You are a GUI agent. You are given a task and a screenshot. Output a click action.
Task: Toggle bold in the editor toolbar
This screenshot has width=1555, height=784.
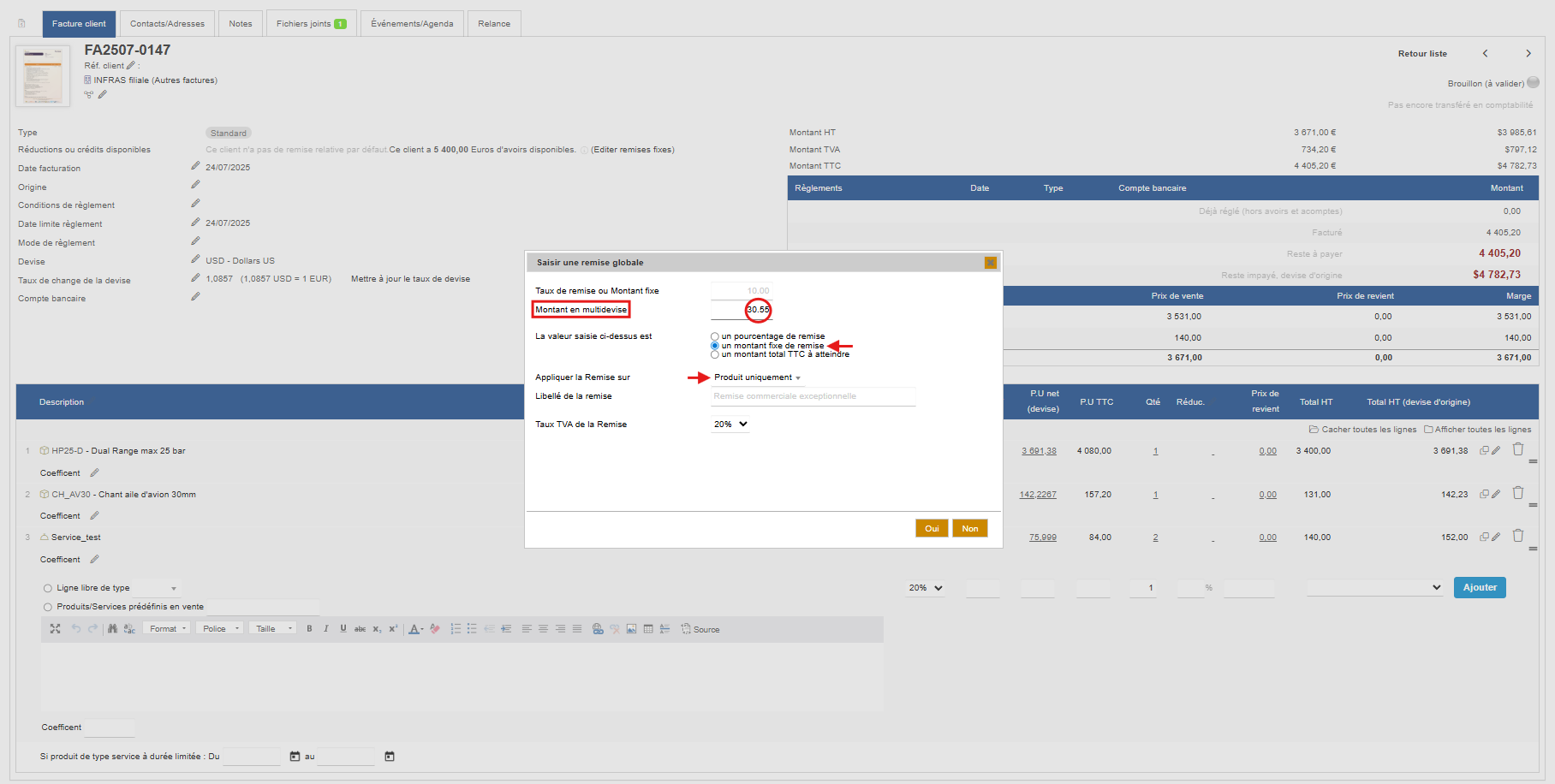pyautogui.click(x=309, y=629)
